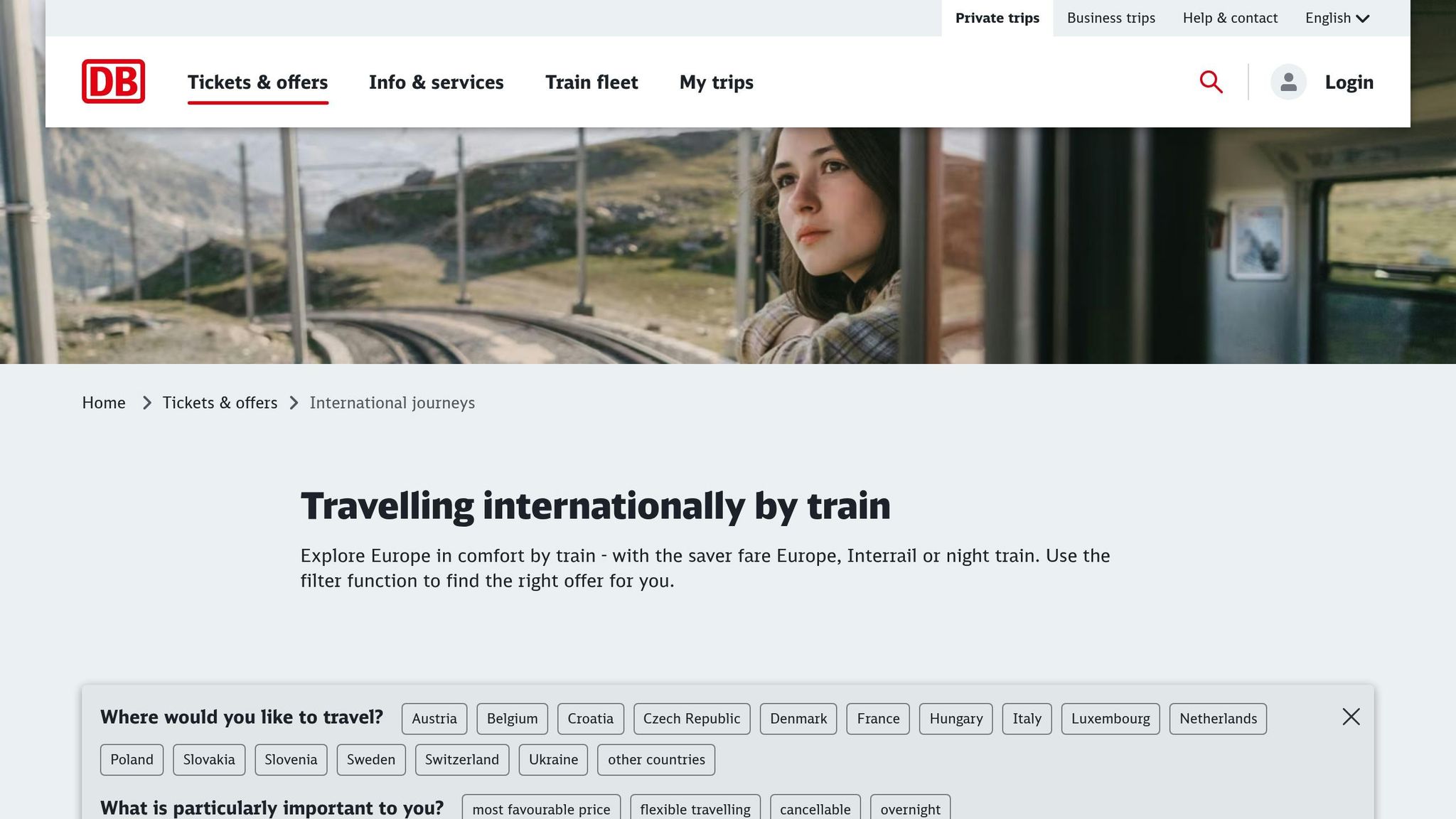Toggle the Austria destination filter
The height and width of the screenshot is (819, 1456).
pyautogui.click(x=434, y=718)
